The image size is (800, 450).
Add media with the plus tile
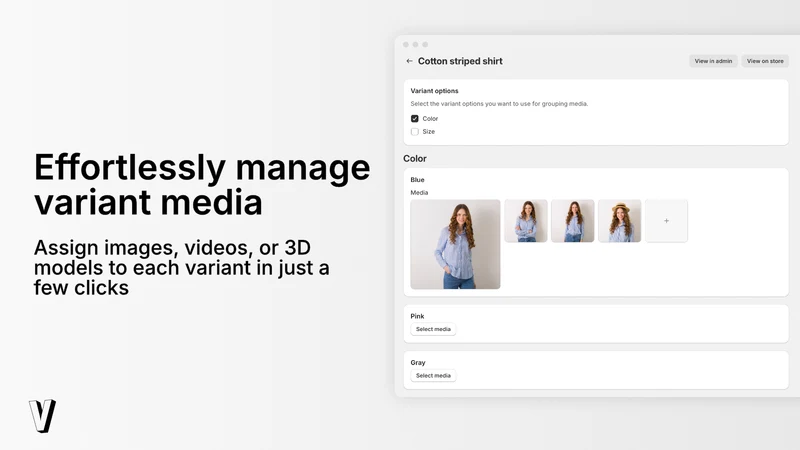(666, 221)
